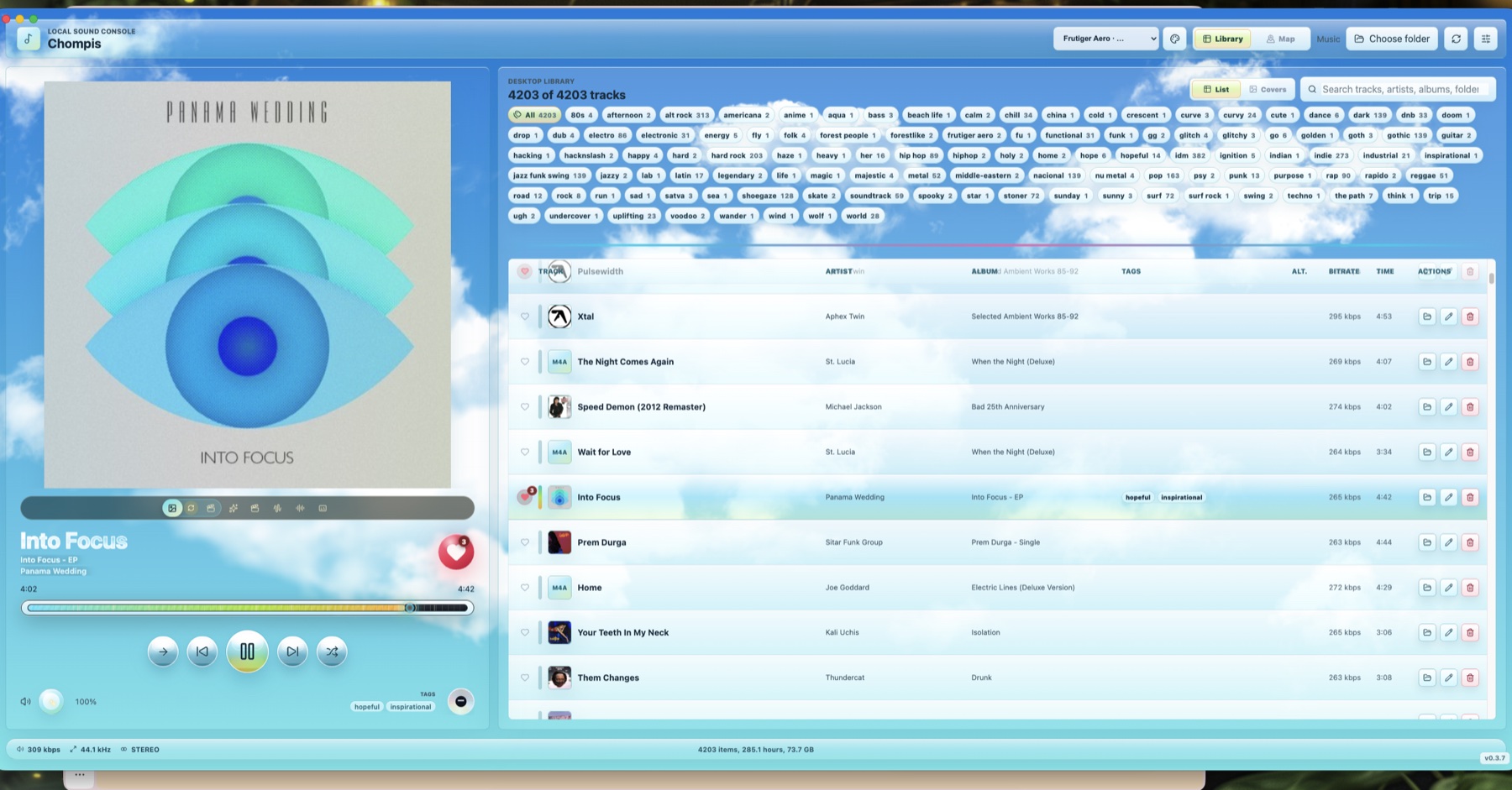Edit the Xtal track metadata
1512x790 pixels.
point(1448,317)
